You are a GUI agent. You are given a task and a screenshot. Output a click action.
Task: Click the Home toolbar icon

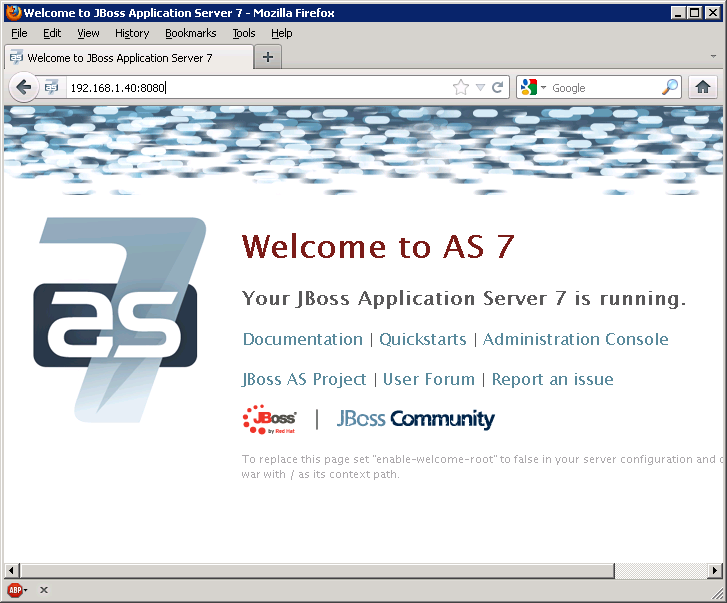pyautogui.click(x=702, y=87)
